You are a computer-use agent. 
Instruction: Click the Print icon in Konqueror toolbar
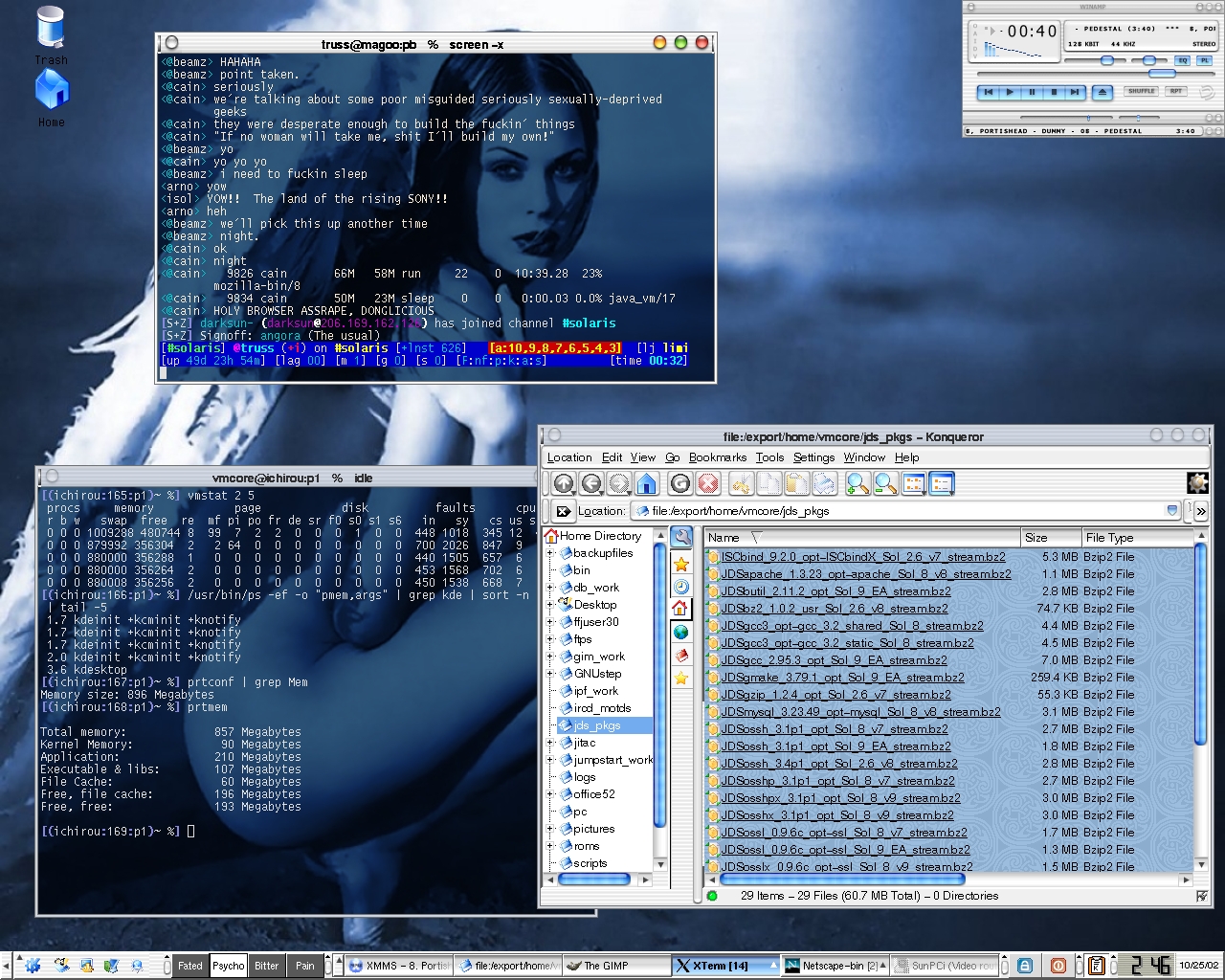[x=825, y=484]
